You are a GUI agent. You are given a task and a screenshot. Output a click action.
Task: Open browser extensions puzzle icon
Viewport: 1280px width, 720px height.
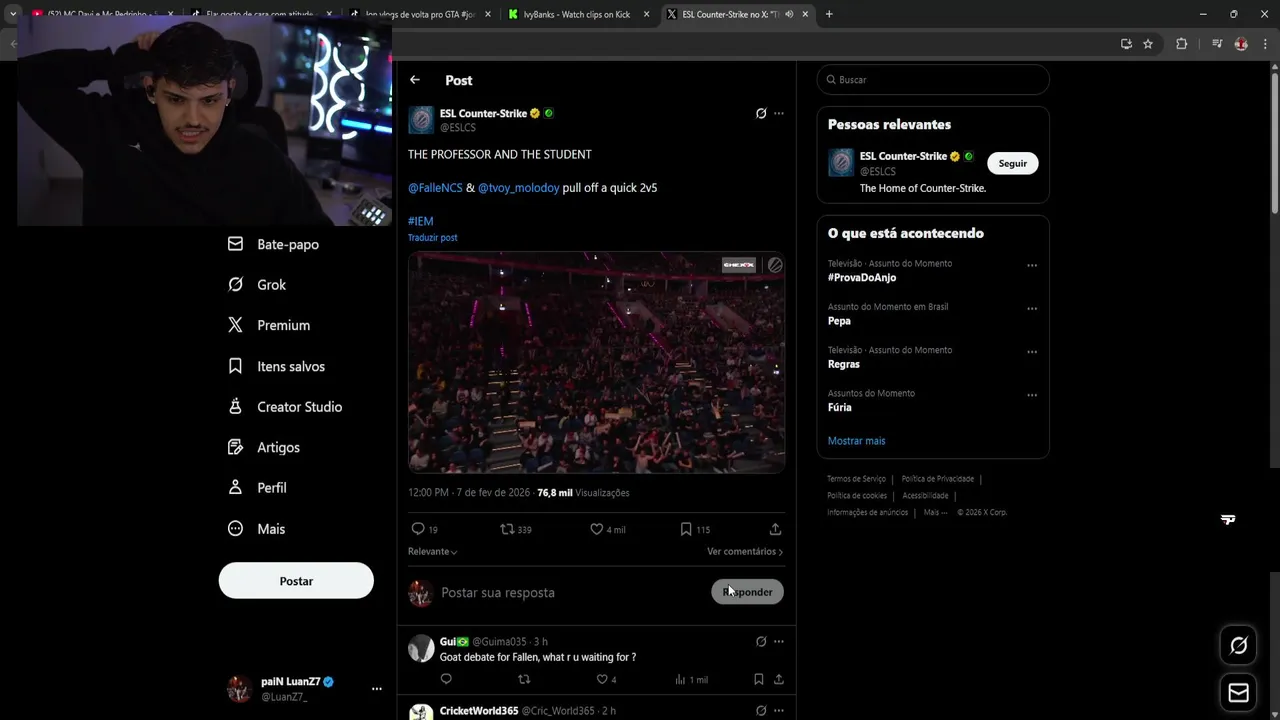click(x=1181, y=44)
